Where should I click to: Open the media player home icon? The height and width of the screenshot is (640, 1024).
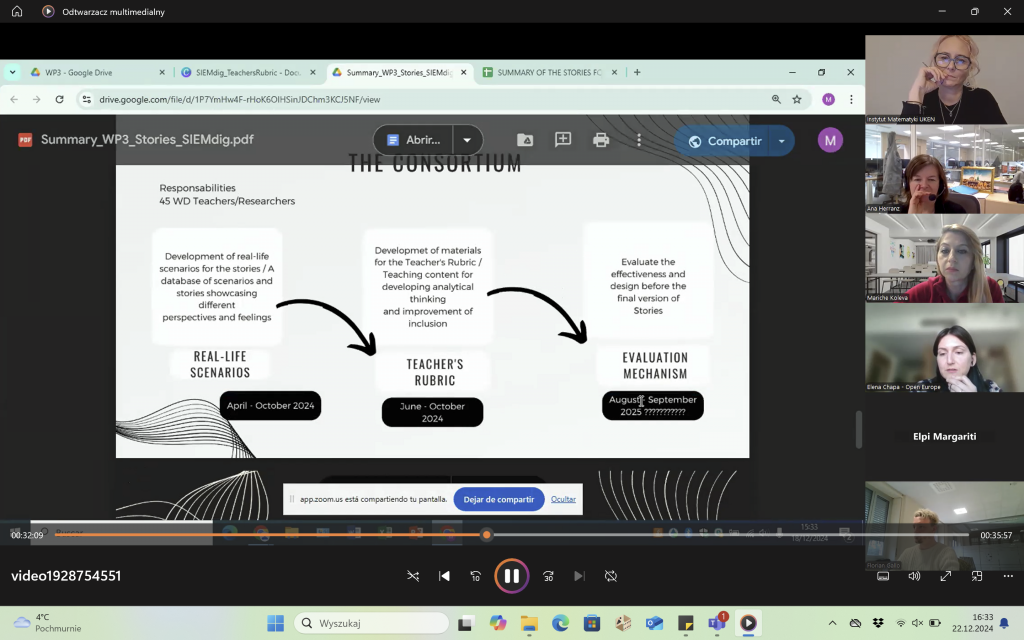tap(17, 11)
